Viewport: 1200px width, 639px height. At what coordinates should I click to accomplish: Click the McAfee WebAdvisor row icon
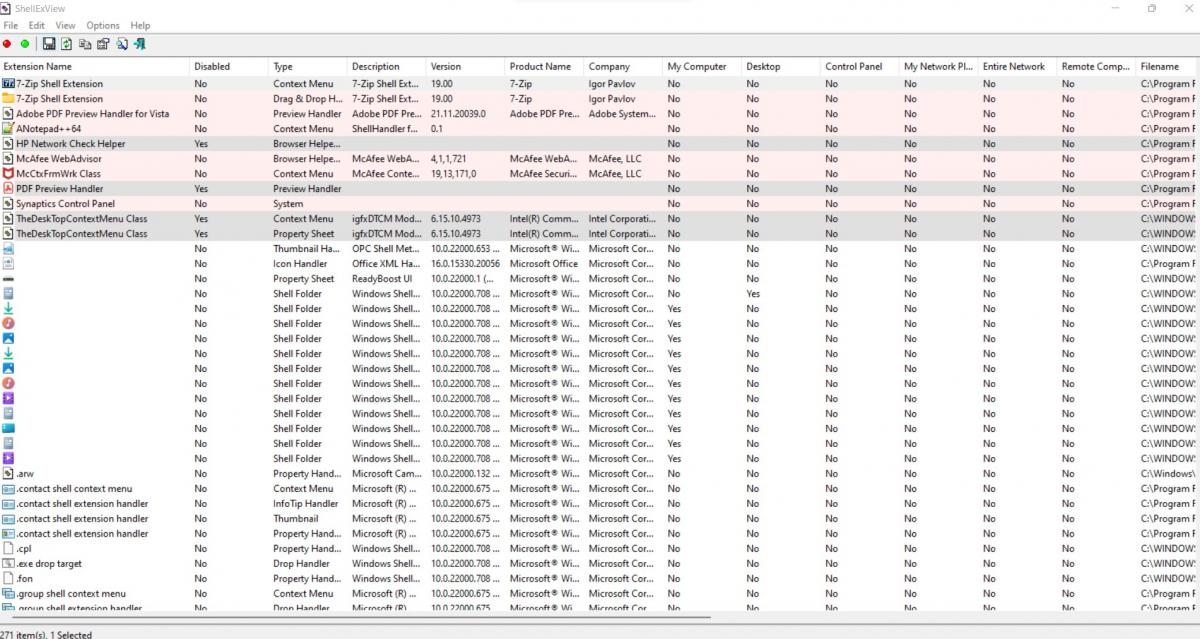(9, 159)
